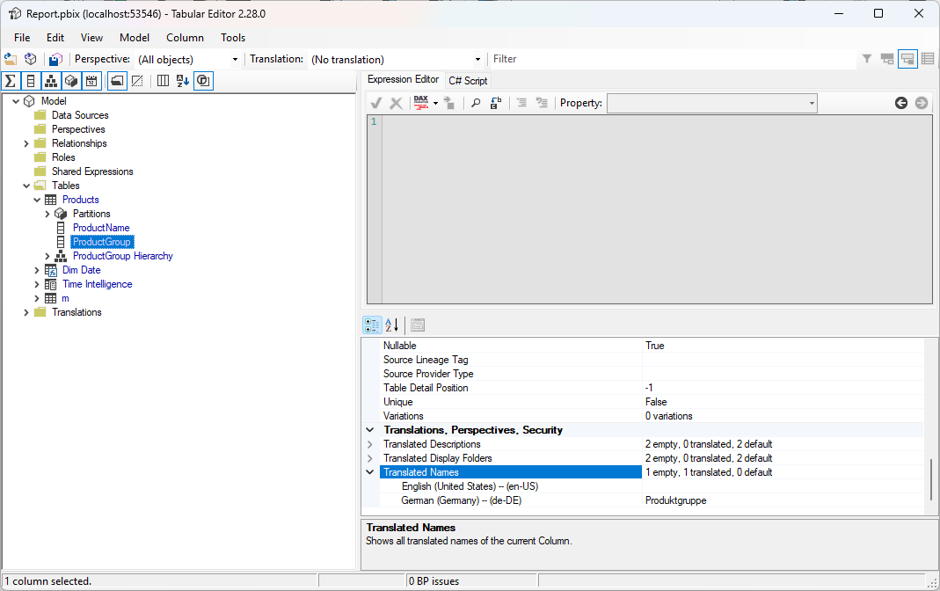
Task: Toggle show measures sigma icon
Action: pos(11,81)
